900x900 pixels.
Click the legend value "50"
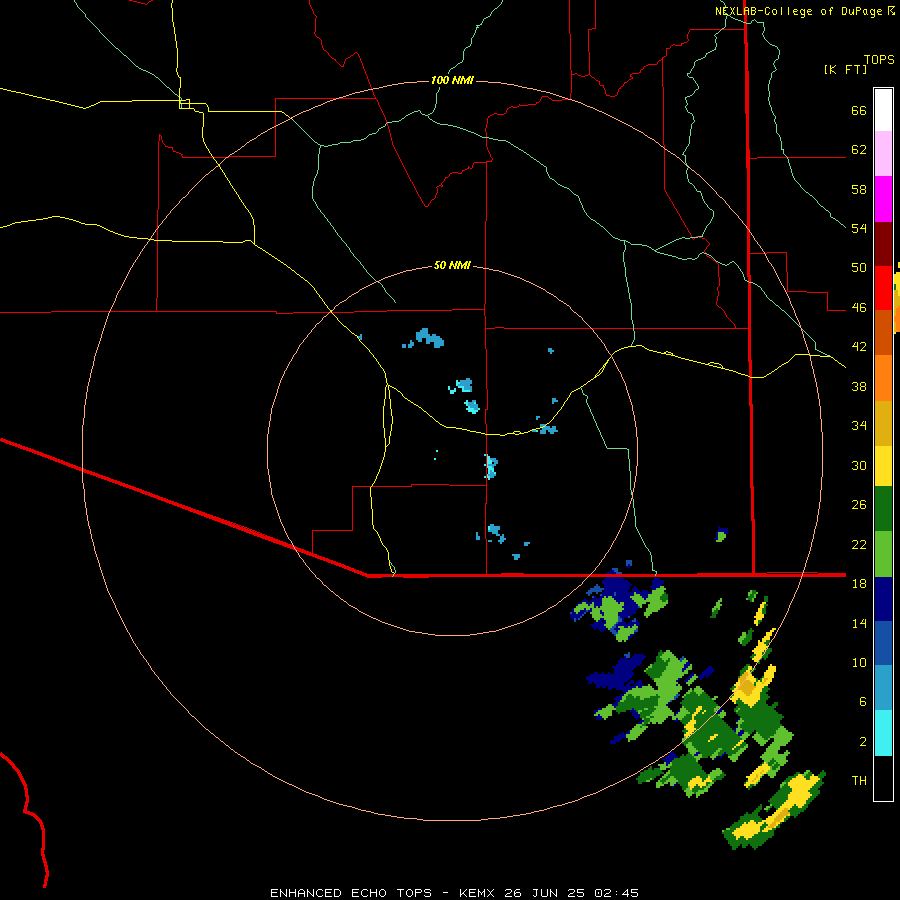click(x=859, y=268)
